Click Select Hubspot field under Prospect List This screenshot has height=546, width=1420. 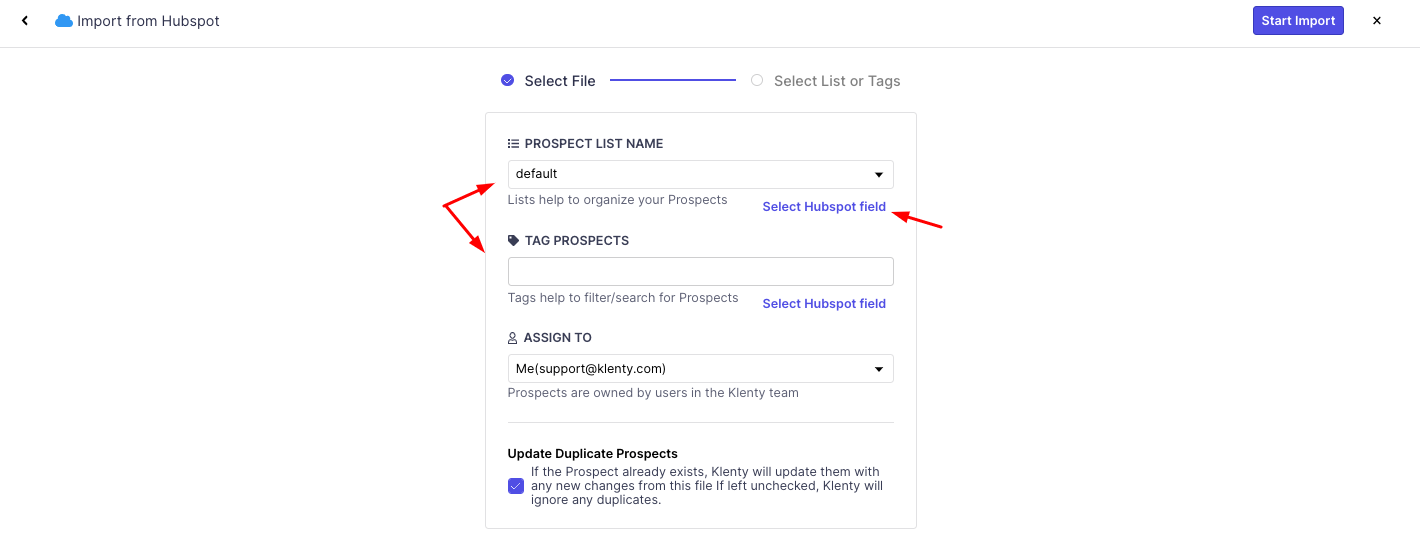tap(824, 207)
